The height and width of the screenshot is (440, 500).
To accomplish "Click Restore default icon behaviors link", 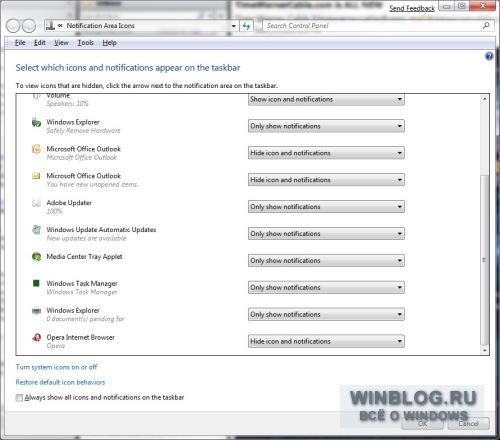I will click(x=60, y=382).
